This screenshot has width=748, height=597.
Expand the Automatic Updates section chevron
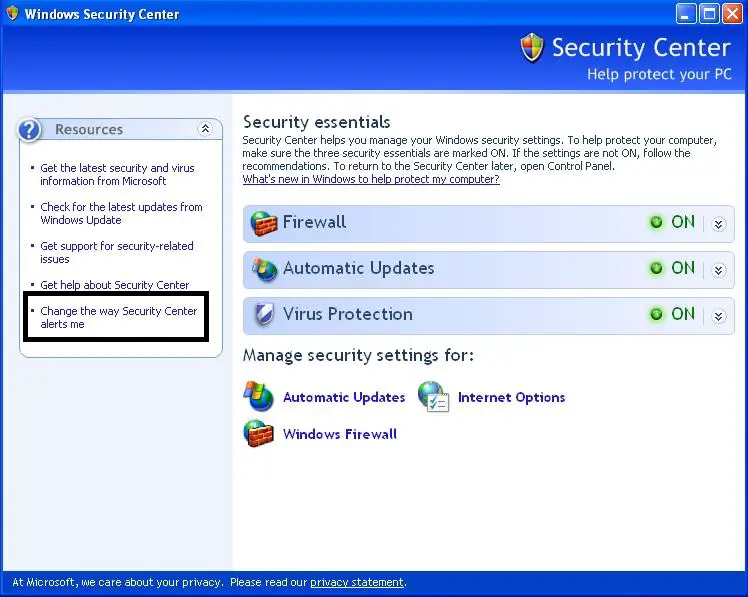[718, 270]
